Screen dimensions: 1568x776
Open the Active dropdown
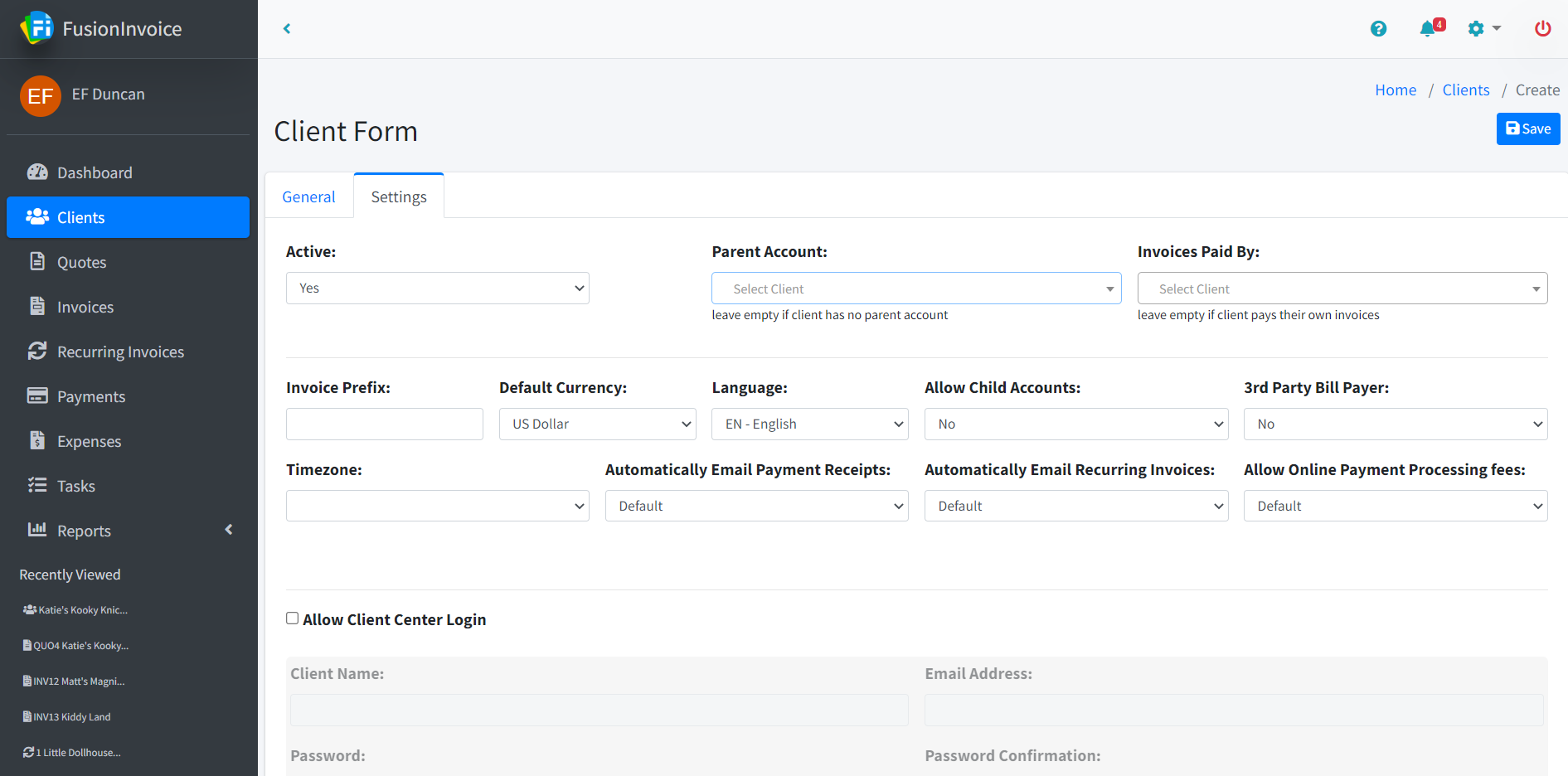pyautogui.click(x=437, y=289)
